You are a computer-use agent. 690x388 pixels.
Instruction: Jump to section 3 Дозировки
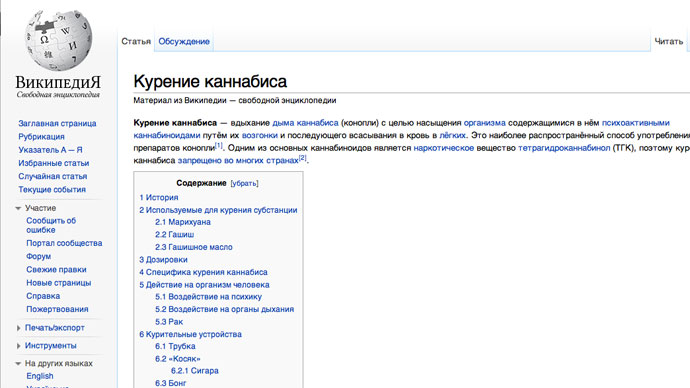coord(163,260)
